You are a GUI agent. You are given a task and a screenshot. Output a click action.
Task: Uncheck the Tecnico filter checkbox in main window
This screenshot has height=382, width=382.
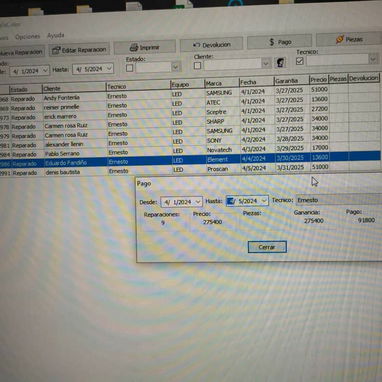(x=299, y=61)
